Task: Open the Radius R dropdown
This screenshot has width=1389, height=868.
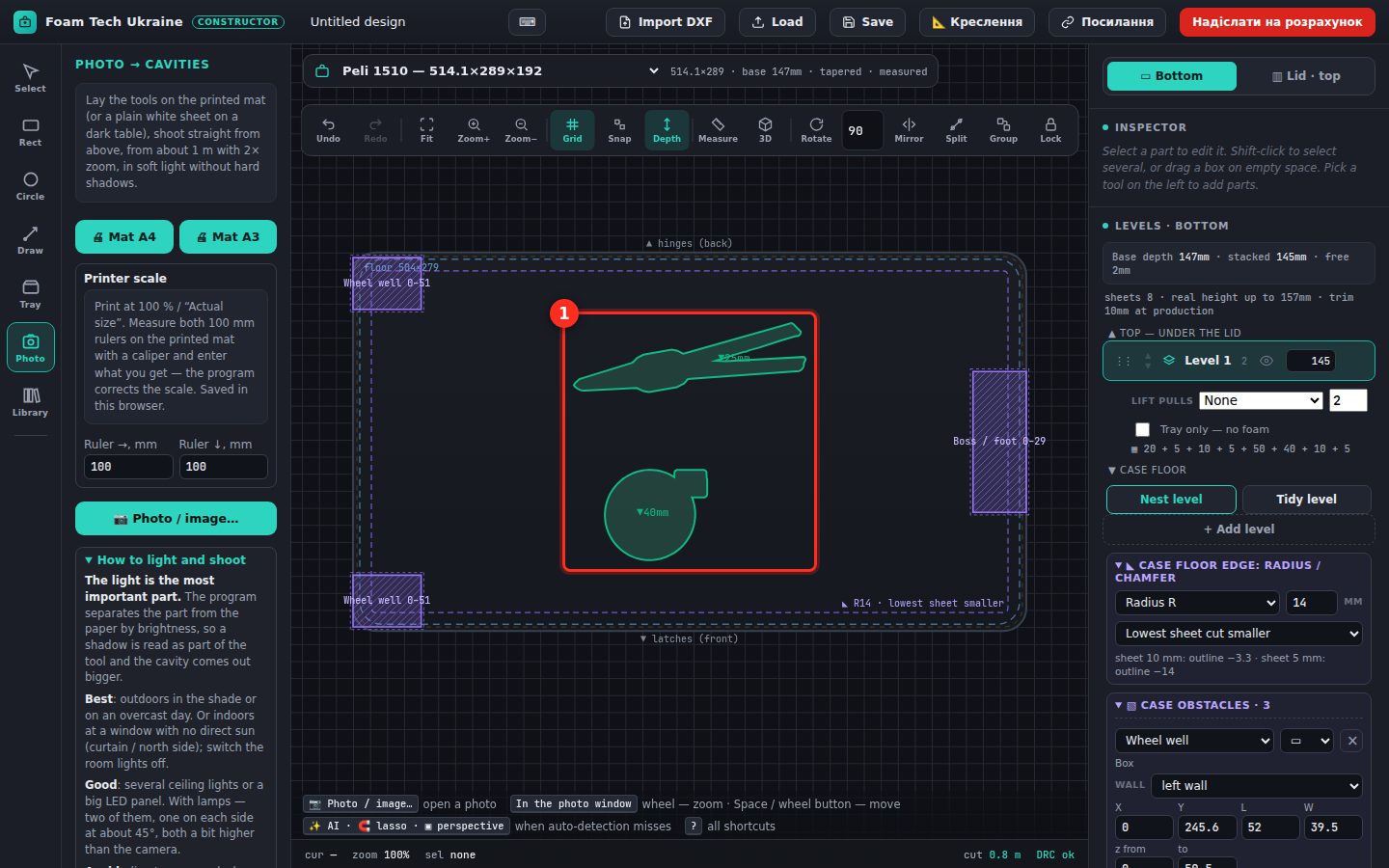Action: coord(1197,602)
